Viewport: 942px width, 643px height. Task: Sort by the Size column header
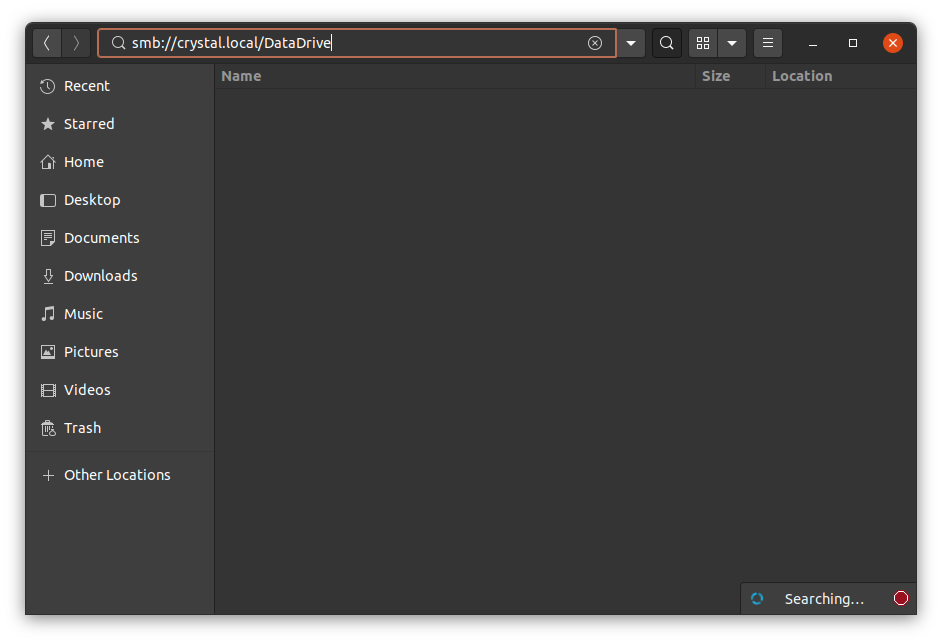point(716,76)
